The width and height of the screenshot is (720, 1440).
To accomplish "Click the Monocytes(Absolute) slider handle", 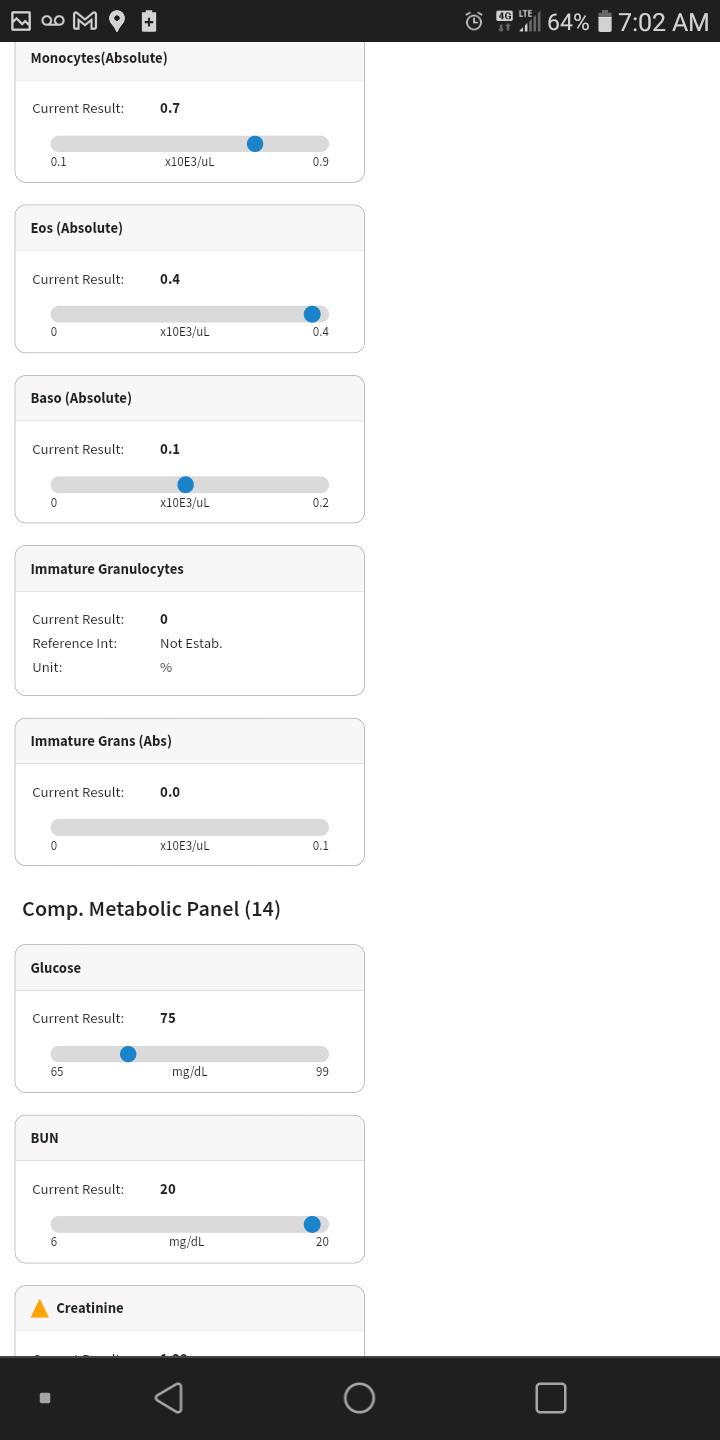I will pyautogui.click(x=255, y=144).
